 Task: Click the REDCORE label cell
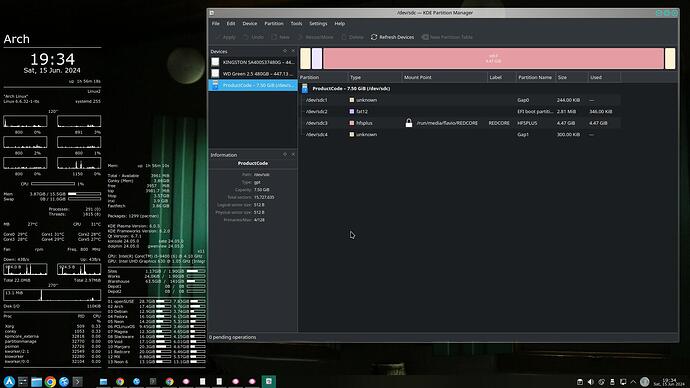click(499, 123)
